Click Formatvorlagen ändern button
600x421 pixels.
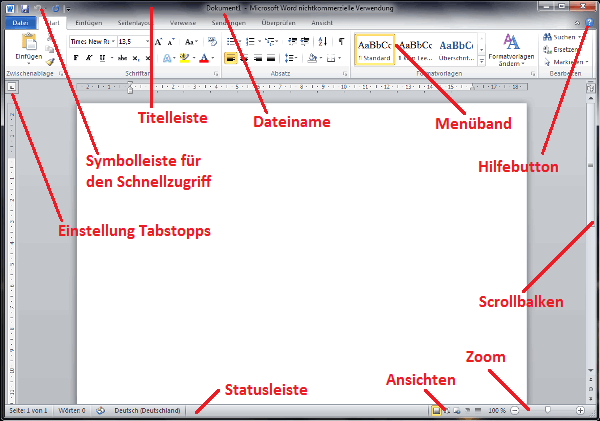(x=511, y=50)
